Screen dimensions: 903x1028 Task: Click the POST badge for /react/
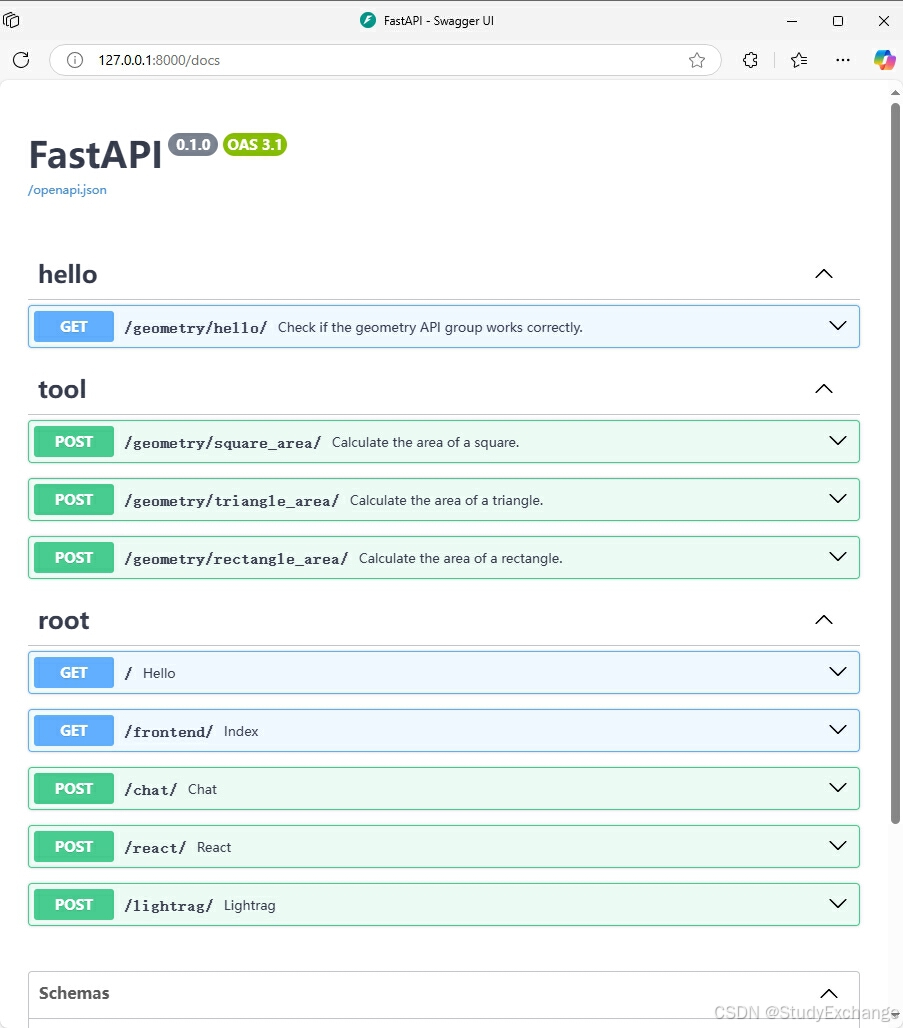coord(73,846)
